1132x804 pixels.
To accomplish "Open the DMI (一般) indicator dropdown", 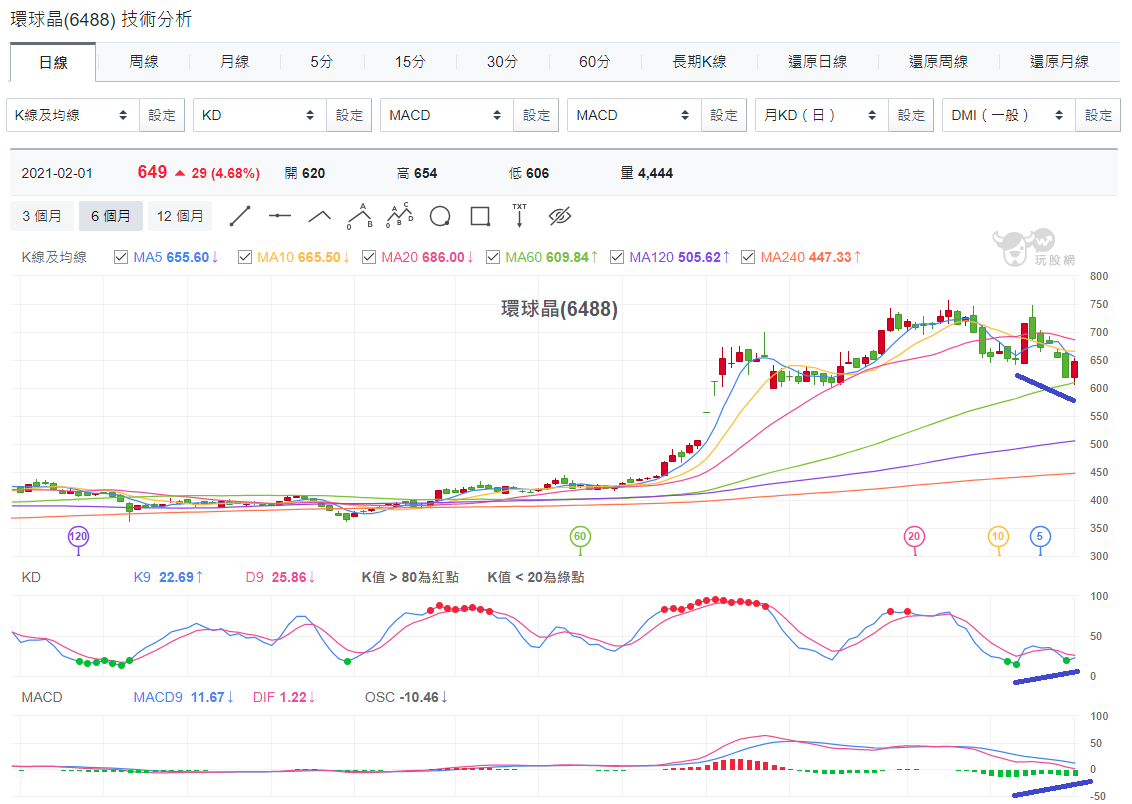I will pyautogui.click(x=1009, y=115).
